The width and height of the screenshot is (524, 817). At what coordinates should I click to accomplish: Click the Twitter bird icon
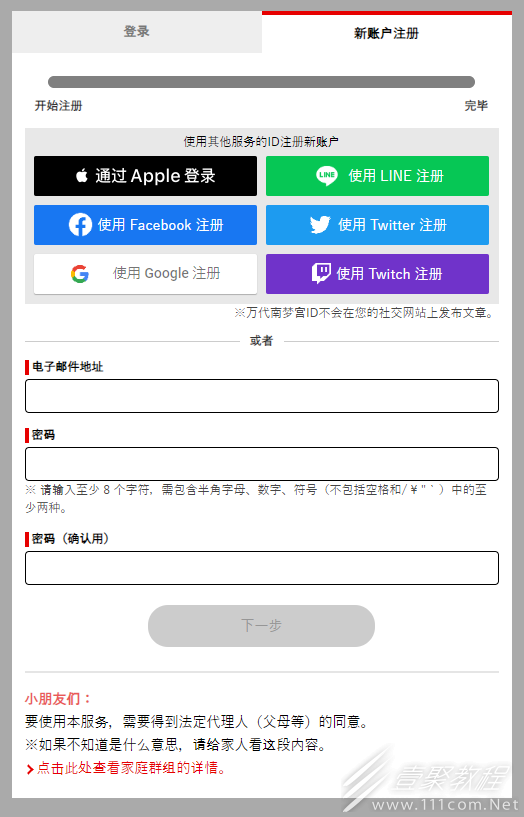pyautogui.click(x=320, y=225)
